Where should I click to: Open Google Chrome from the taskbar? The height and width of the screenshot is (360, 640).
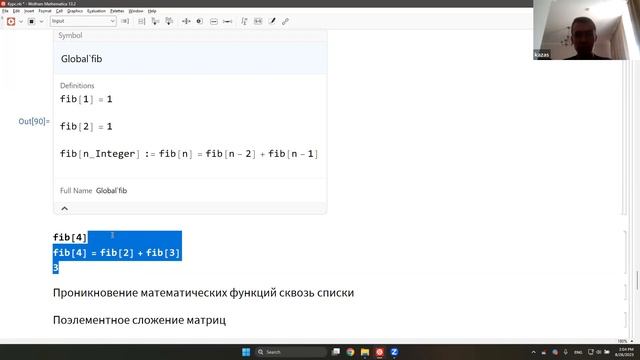click(350, 352)
